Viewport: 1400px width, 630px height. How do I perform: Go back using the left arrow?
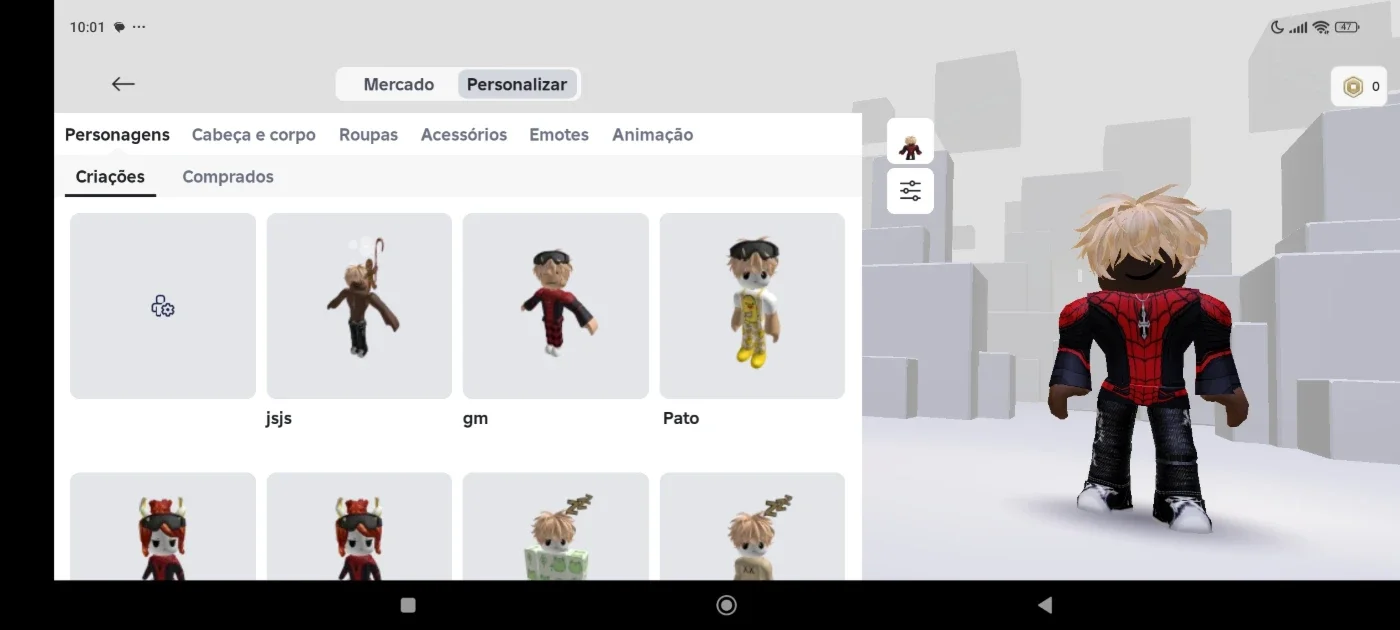point(123,84)
